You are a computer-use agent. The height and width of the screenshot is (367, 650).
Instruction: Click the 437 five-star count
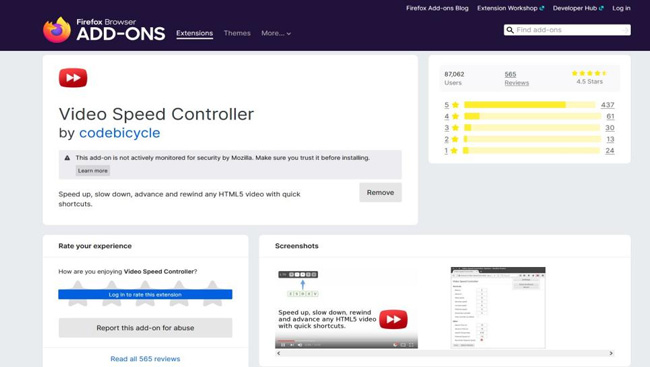[607, 105]
